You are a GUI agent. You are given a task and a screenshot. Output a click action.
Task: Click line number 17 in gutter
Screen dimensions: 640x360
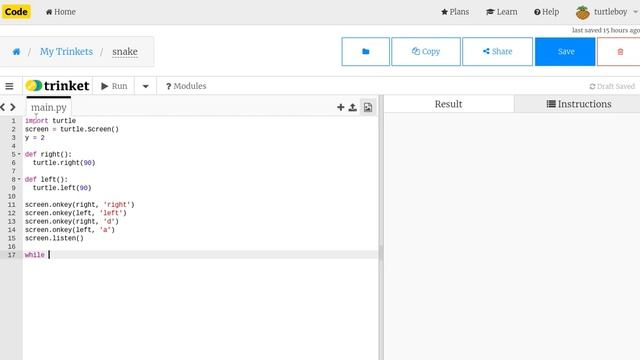pyautogui.click(x=11, y=255)
